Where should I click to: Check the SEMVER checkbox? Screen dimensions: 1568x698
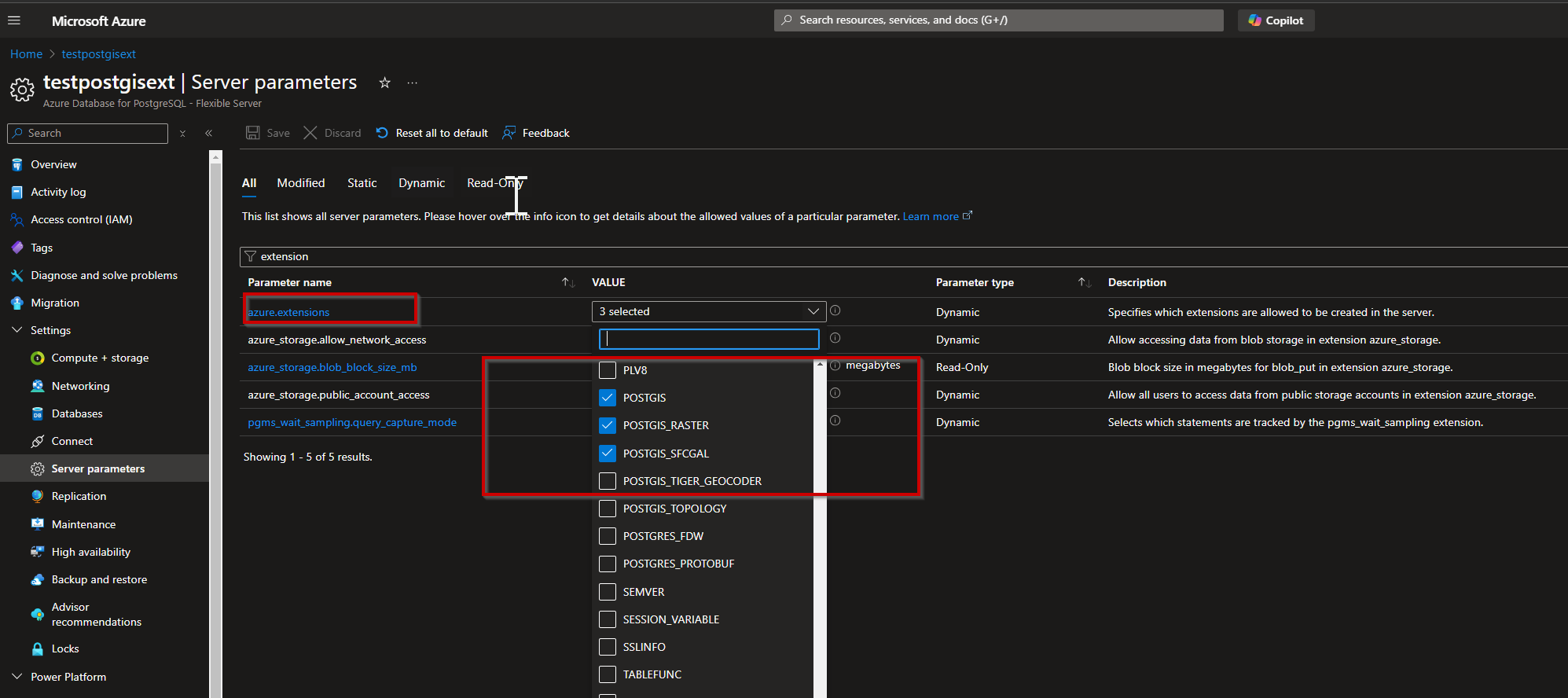tap(608, 592)
